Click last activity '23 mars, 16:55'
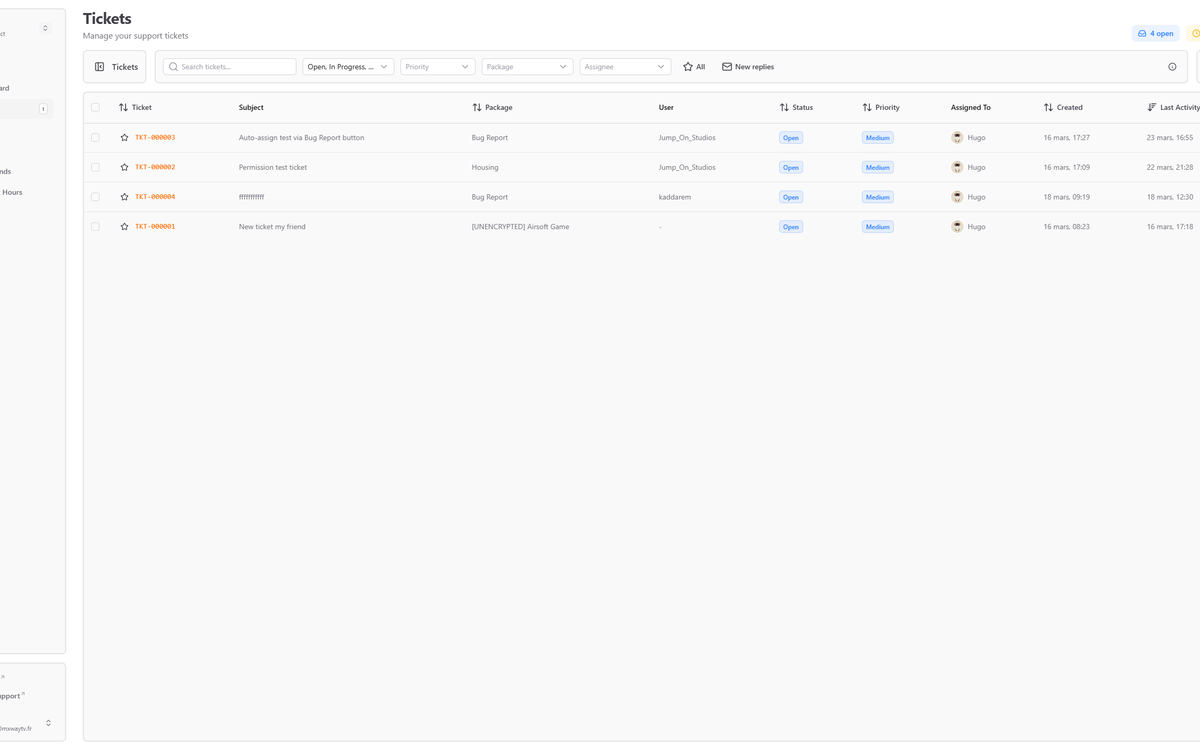This screenshot has width=1200, height=750. [x=1170, y=138]
